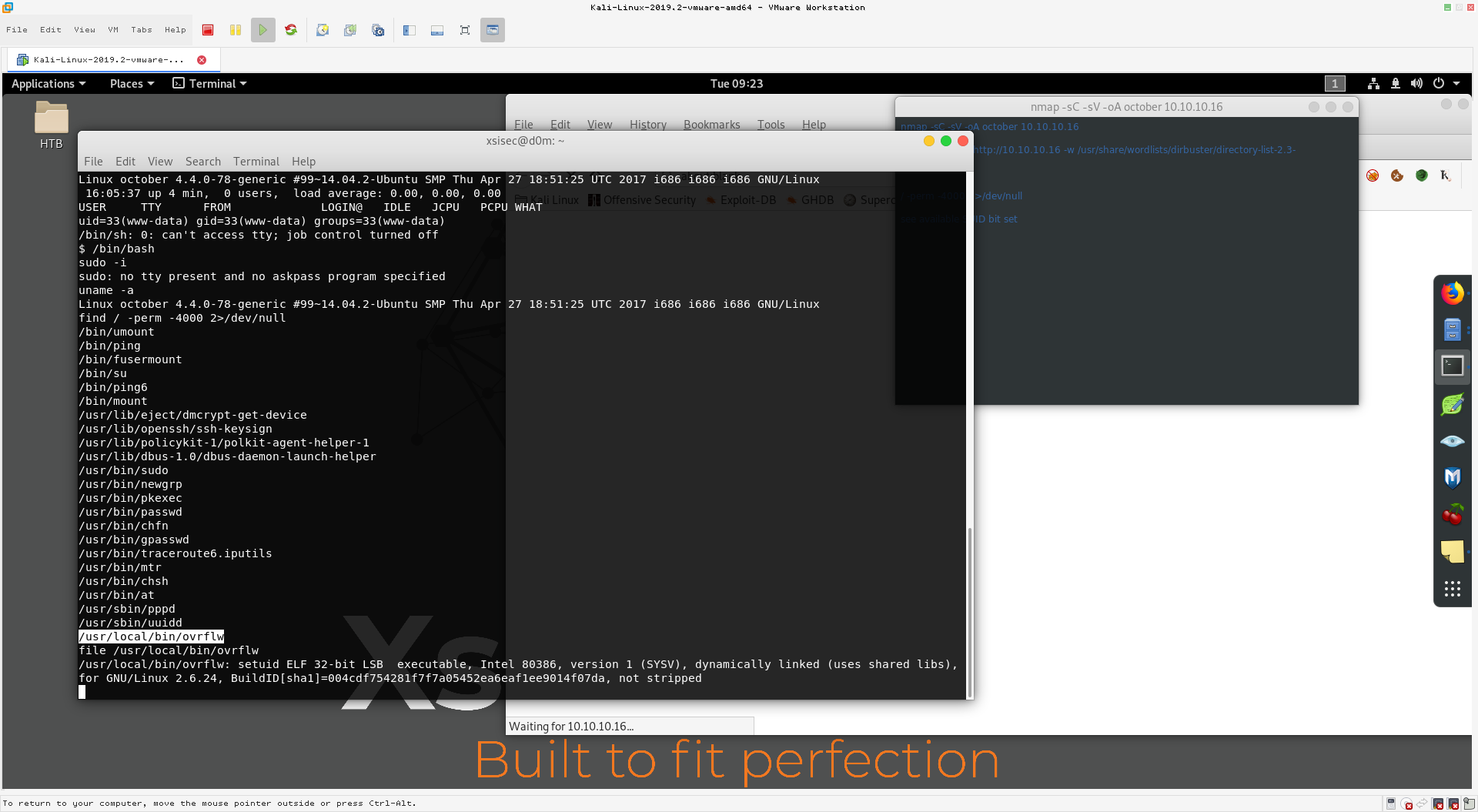Viewport: 1478px width, 812px height.
Task: Click the VMware take snapshot icon
Action: coord(323,30)
